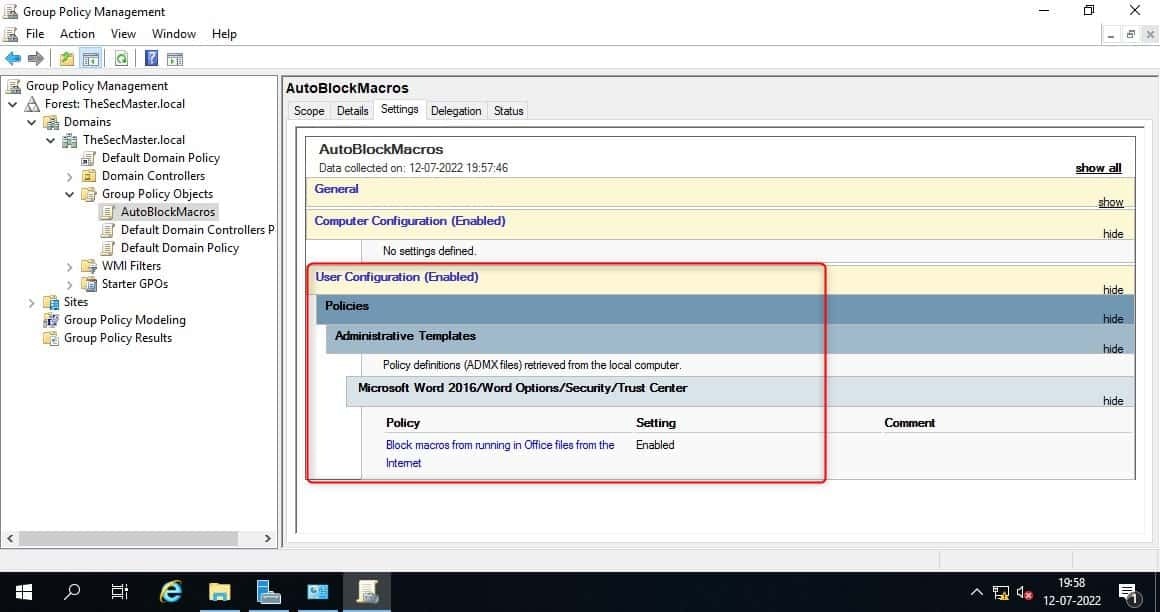The image size is (1160, 612).
Task: Hide the Policies section
Action: click(1113, 319)
